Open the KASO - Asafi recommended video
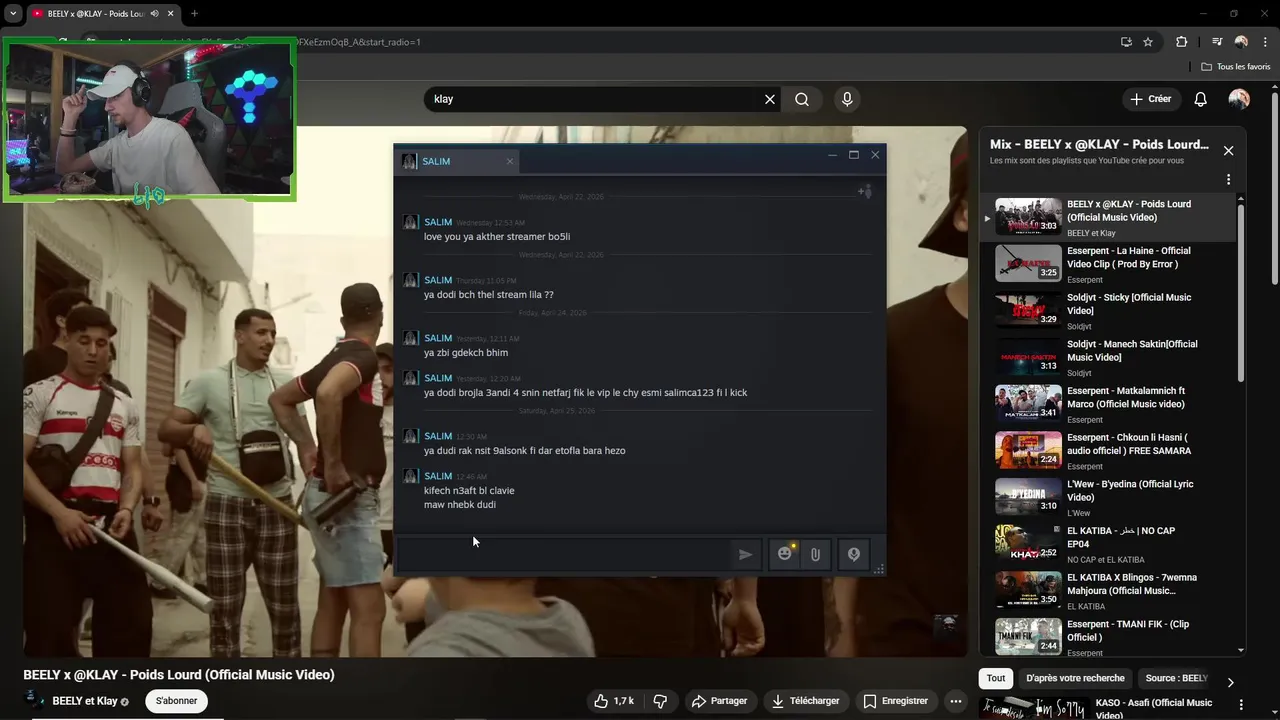Viewport: 1280px width, 720px height. [1110, 708]
